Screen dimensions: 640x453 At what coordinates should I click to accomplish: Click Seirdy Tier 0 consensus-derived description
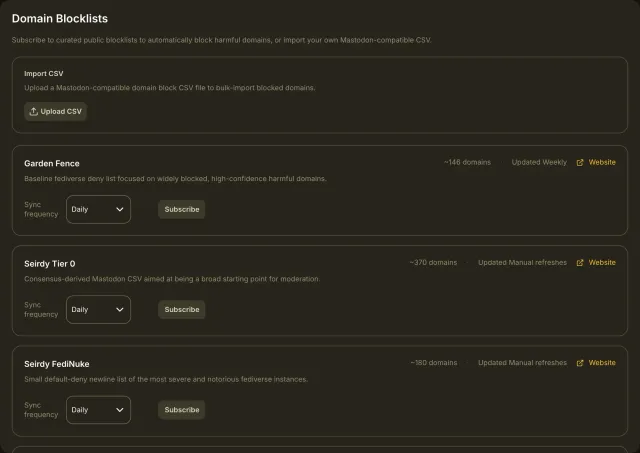[172, 279]
